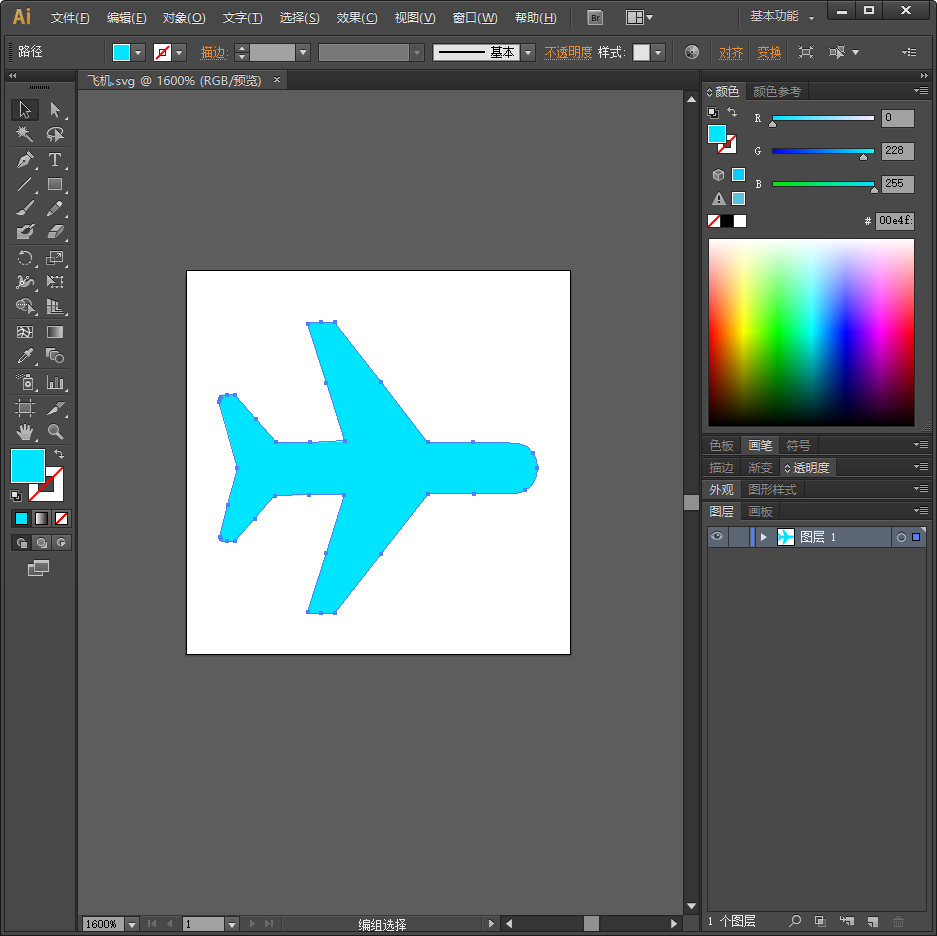Select the Scale tool

(55, 258)
